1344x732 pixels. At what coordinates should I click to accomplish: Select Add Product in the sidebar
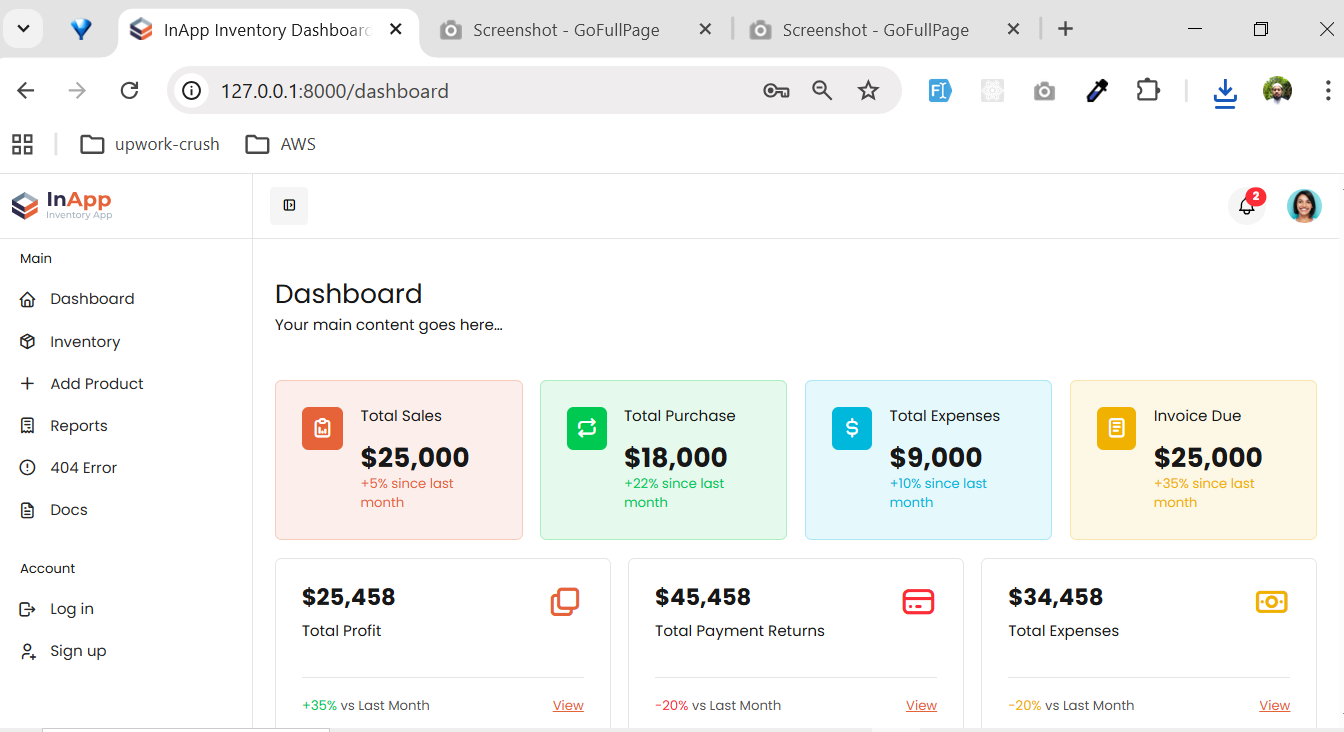[96, 384]
